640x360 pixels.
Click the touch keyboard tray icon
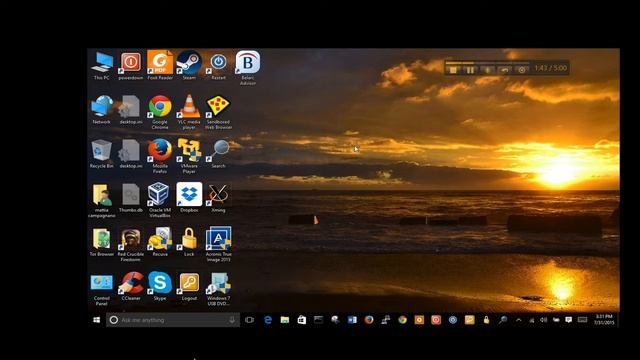(582, 320)
